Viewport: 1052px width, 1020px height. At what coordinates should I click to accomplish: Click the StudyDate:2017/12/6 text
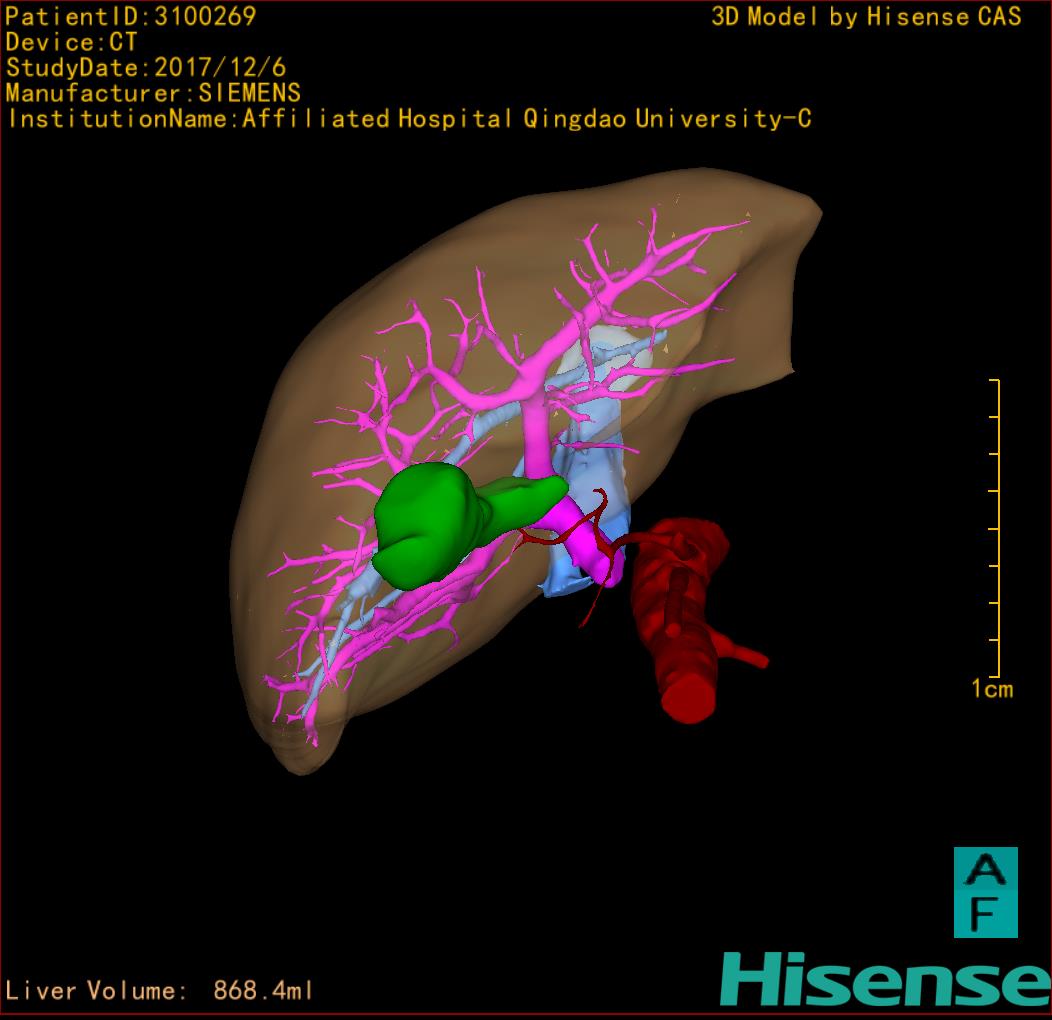[146, 68]
